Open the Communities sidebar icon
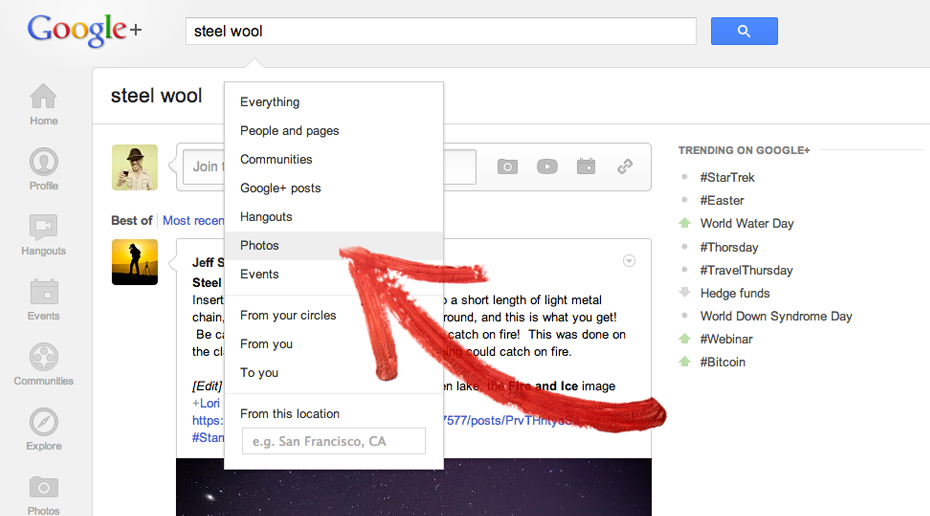 tap(43, 364)
